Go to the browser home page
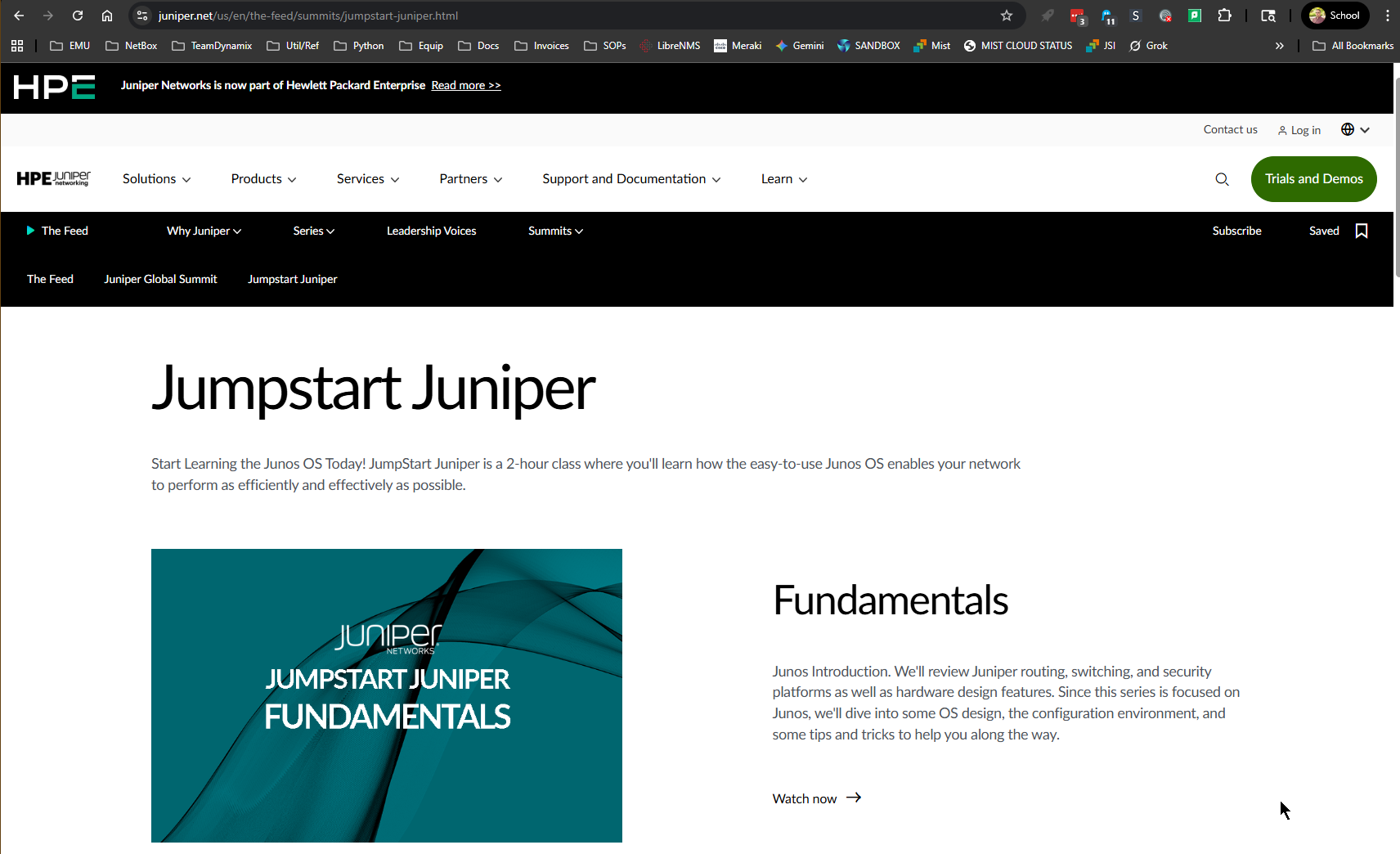 coord(107,16)
